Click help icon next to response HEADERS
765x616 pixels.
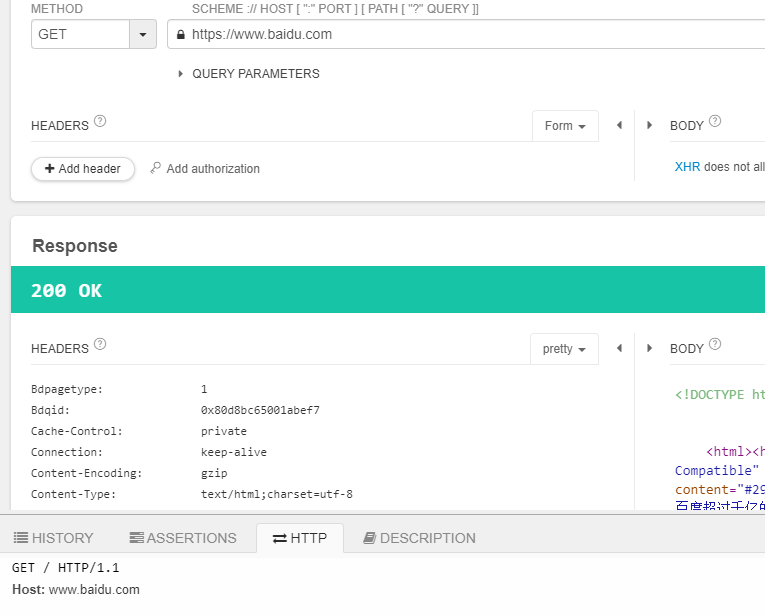(x=100, y=345)
